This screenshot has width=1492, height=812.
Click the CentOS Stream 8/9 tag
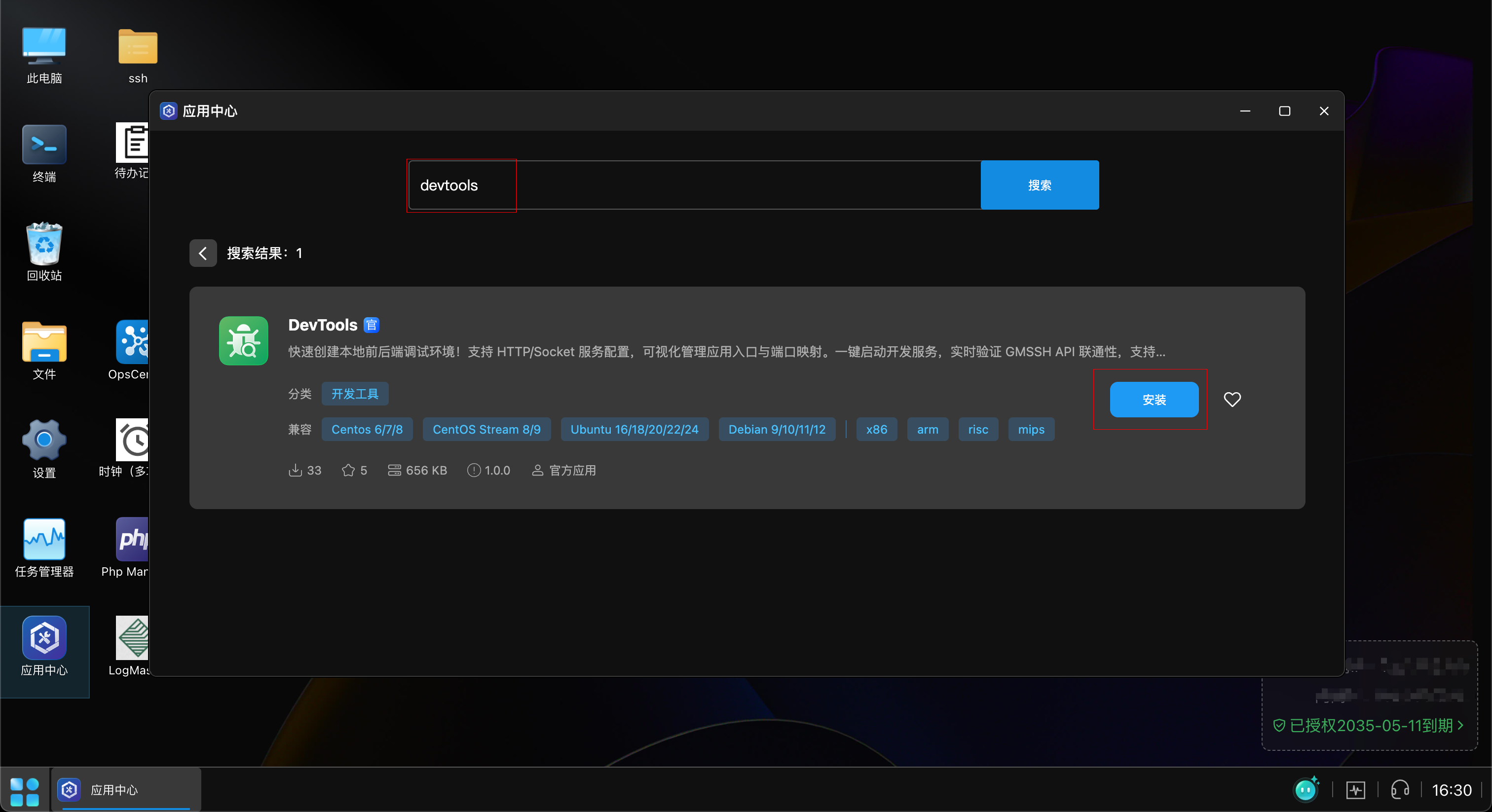(x=486, y=429)
